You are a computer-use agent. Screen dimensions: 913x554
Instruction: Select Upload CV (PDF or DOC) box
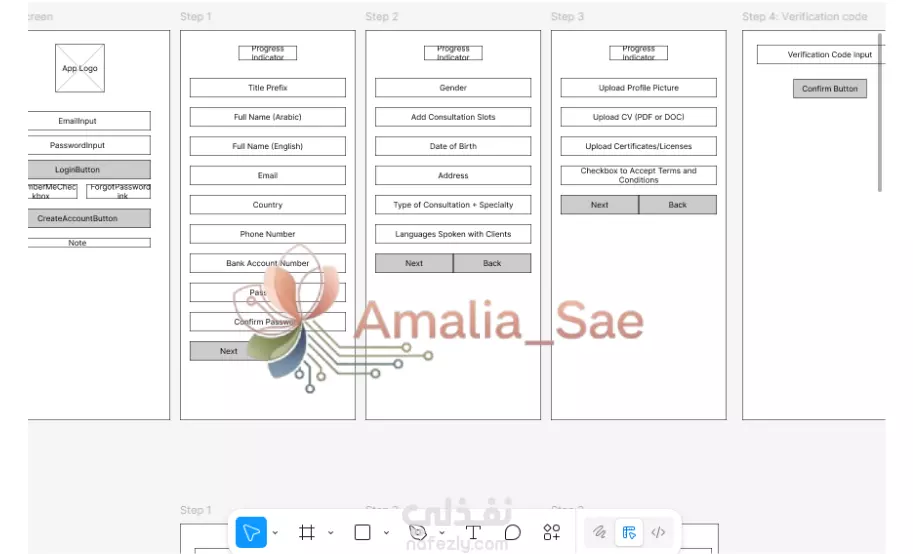[x=638, y=117]
